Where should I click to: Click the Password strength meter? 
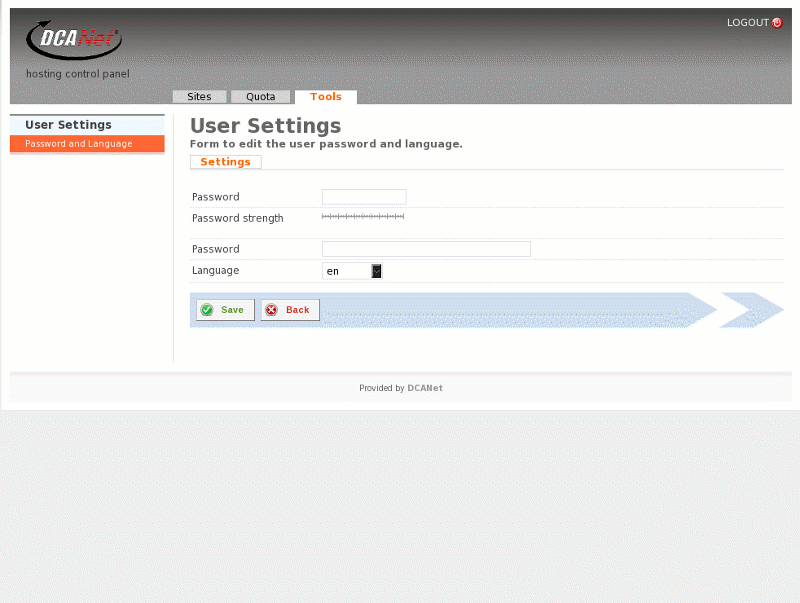click(x=363, y=216)
